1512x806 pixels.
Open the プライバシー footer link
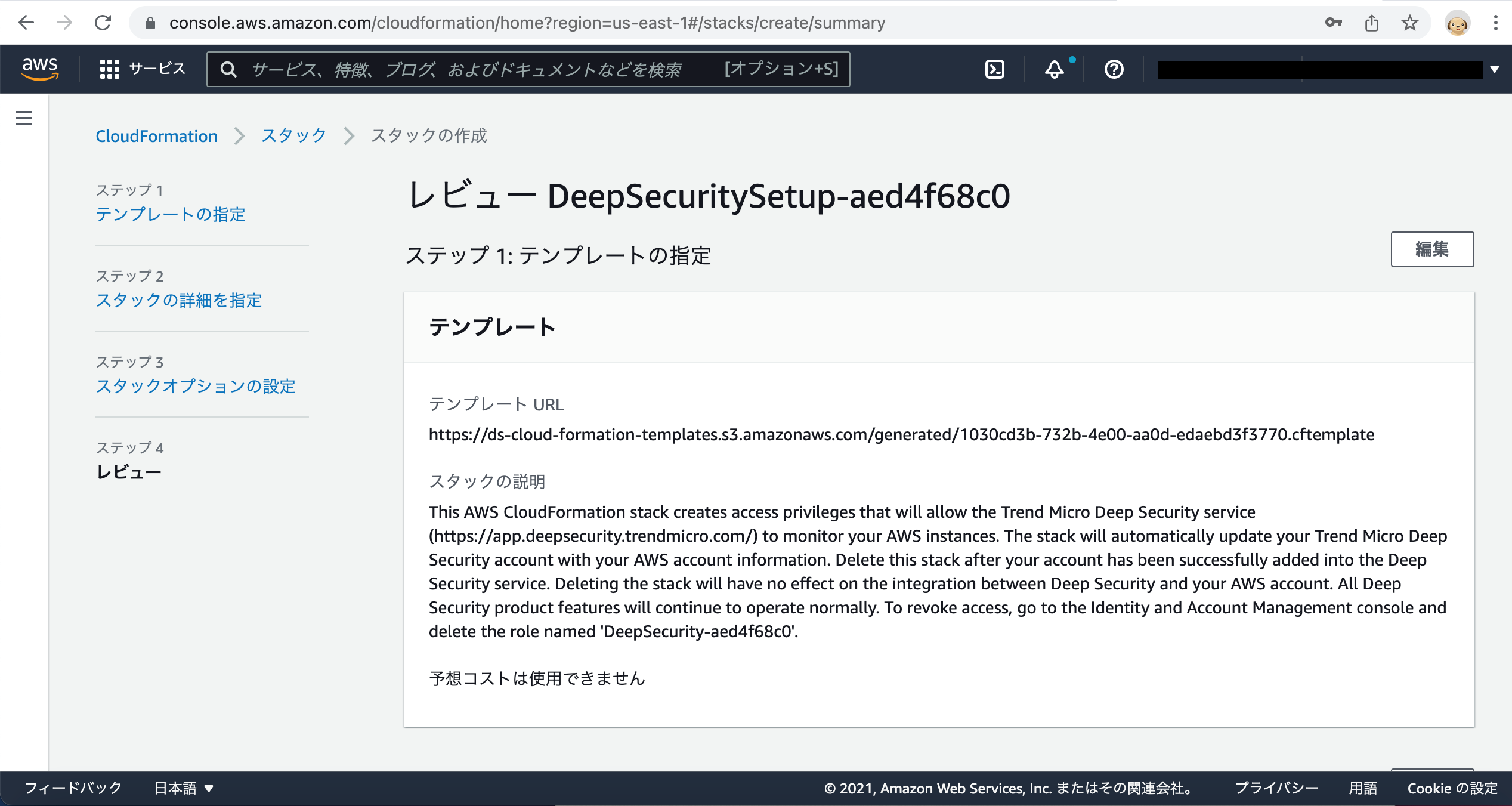(x=1277, y=788)
